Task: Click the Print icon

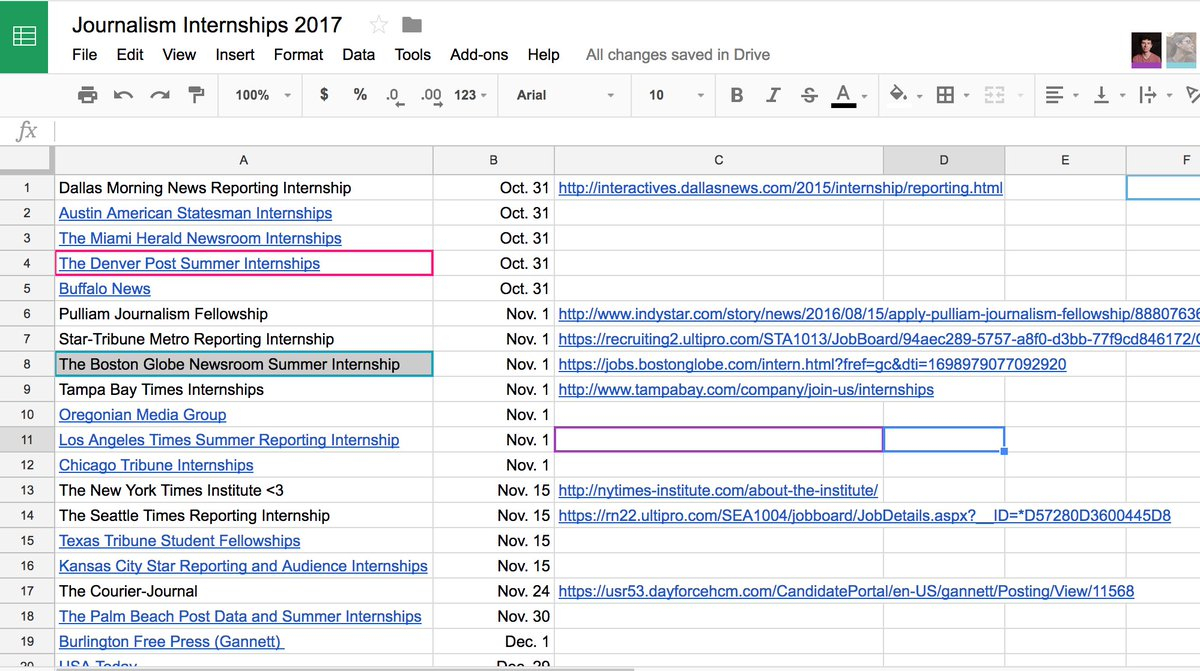Action: tap(88, 95)
